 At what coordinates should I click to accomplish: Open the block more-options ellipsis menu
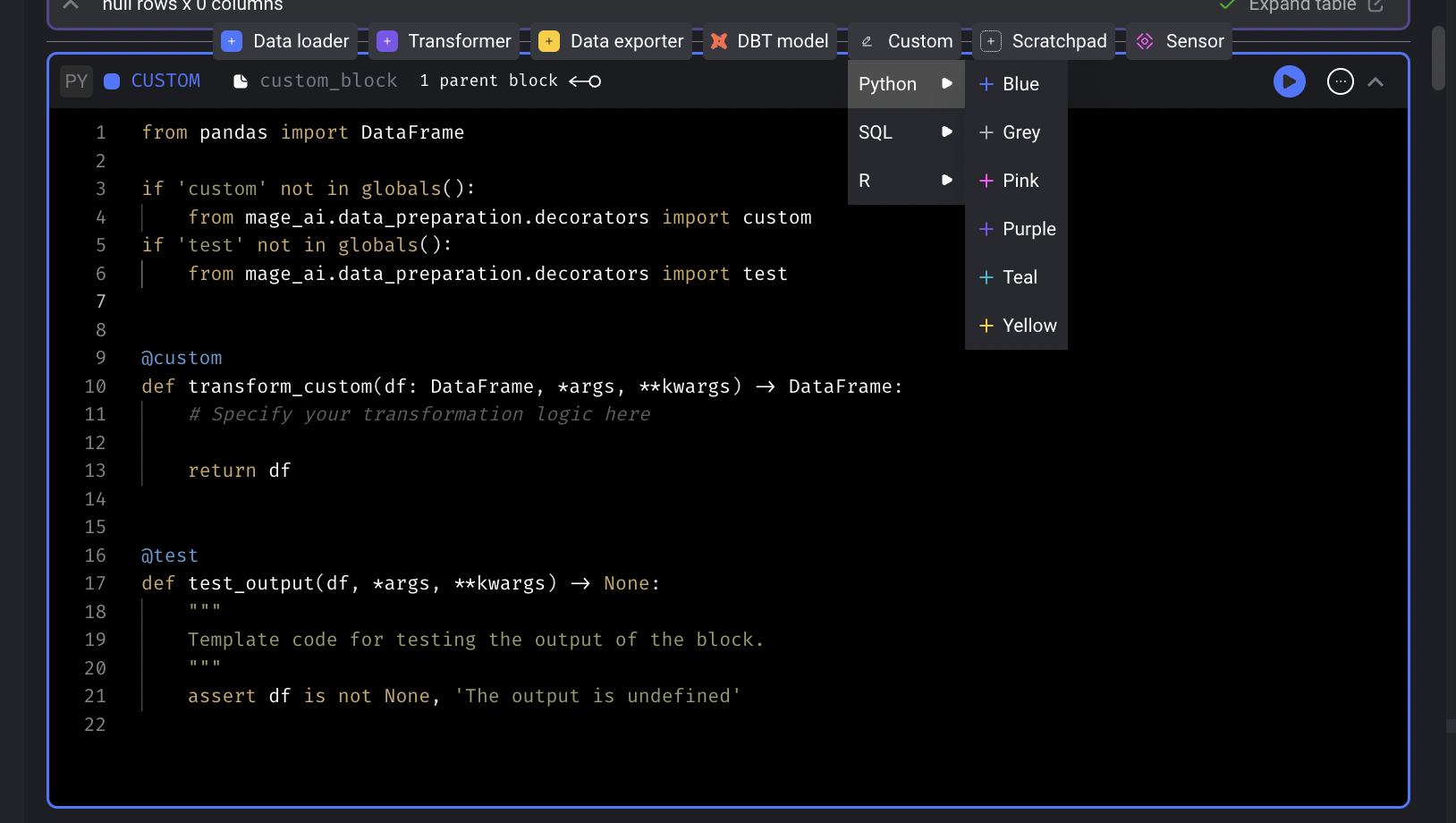click(1340, 81)
